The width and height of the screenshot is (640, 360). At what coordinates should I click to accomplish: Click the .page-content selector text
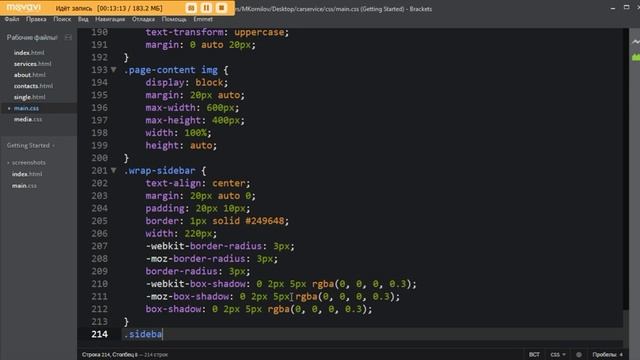(x=160, y=70)
